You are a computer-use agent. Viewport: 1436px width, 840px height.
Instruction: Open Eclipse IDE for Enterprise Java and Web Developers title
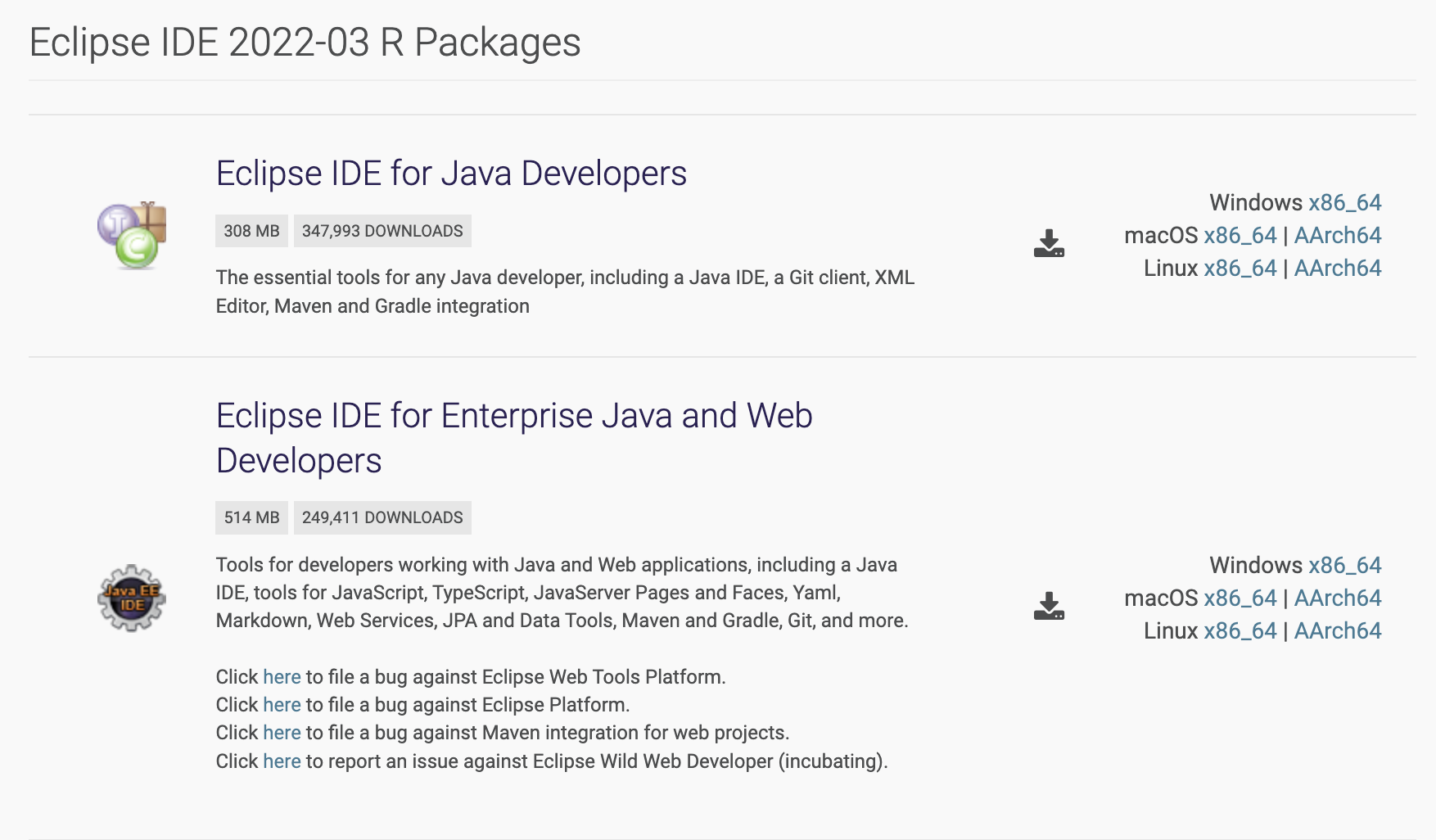(x=514, y=438)
